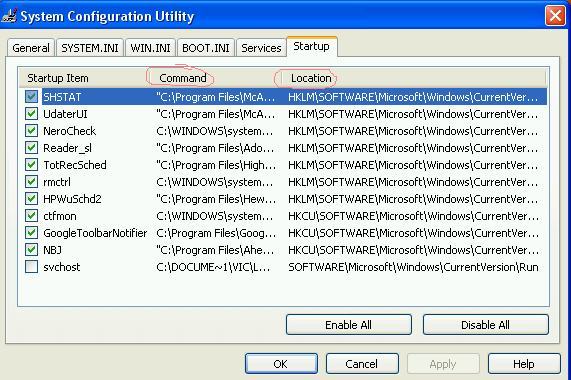This screenshot has width=571, height=380.
Task: Toggle the GoogleToolbarNotifier checkbox
Action: [31, 233]
